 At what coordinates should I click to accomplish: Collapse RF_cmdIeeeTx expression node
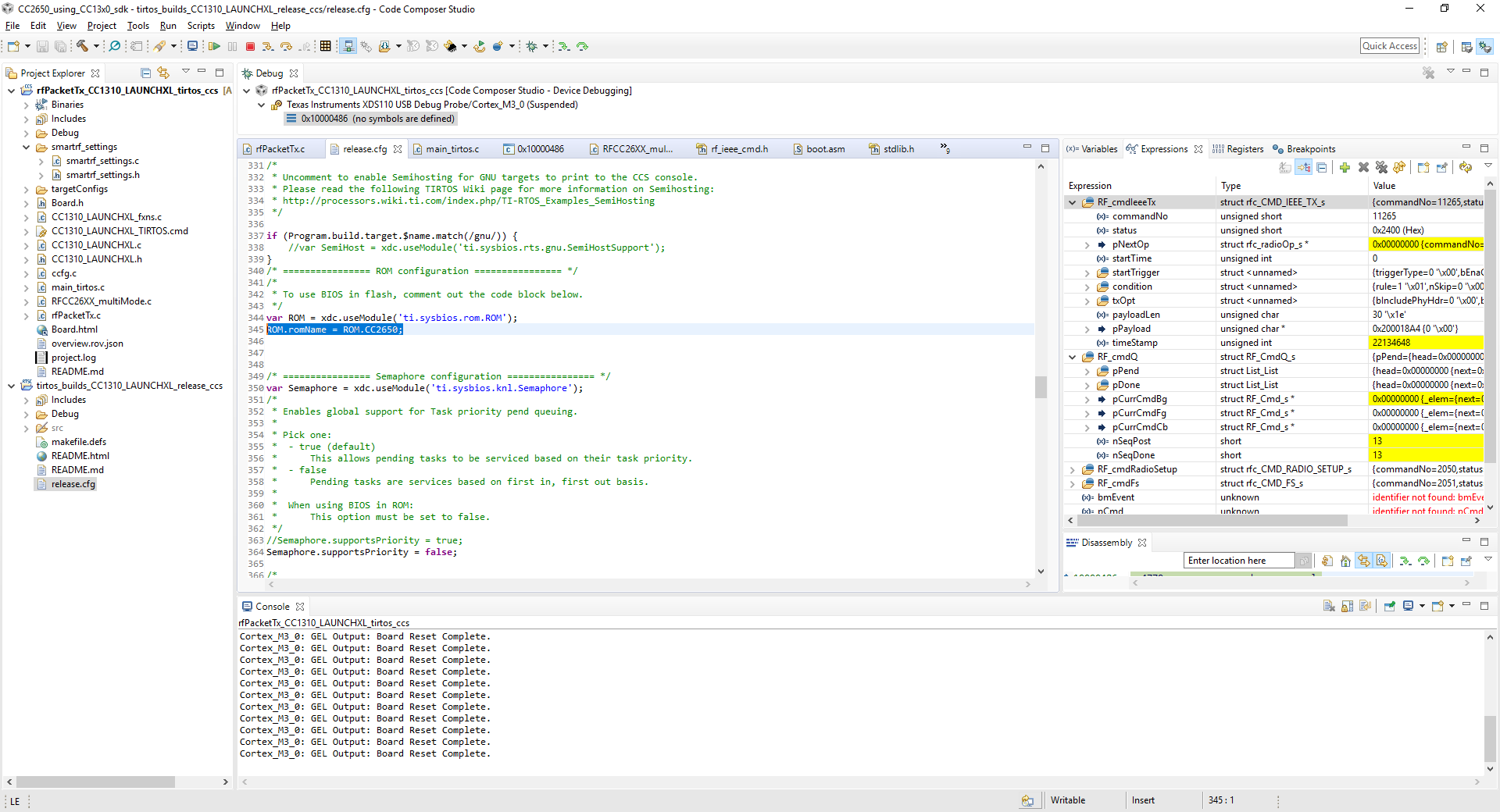[1072, 202]
